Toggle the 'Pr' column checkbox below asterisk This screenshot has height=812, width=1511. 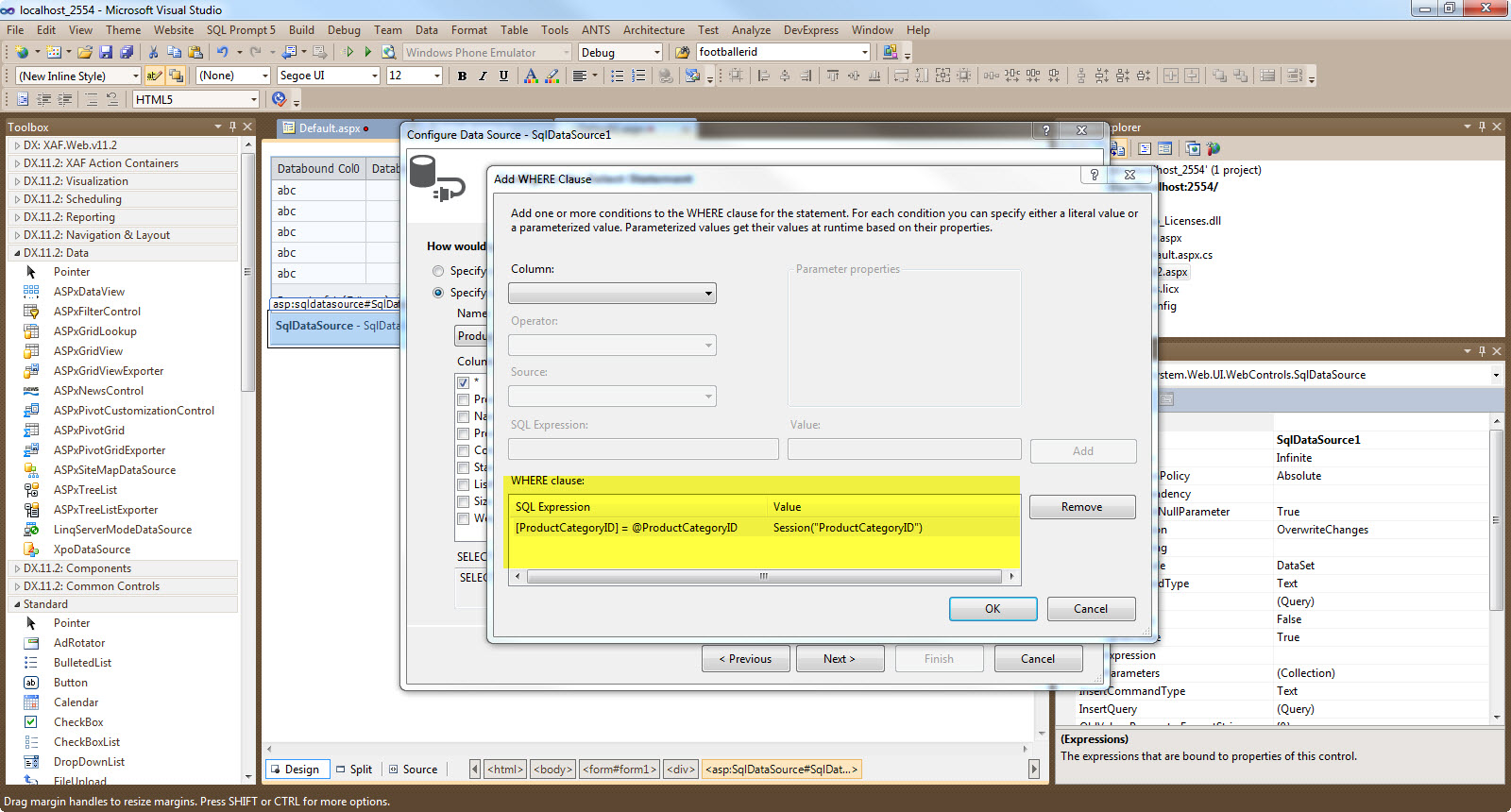pos(464,399)
